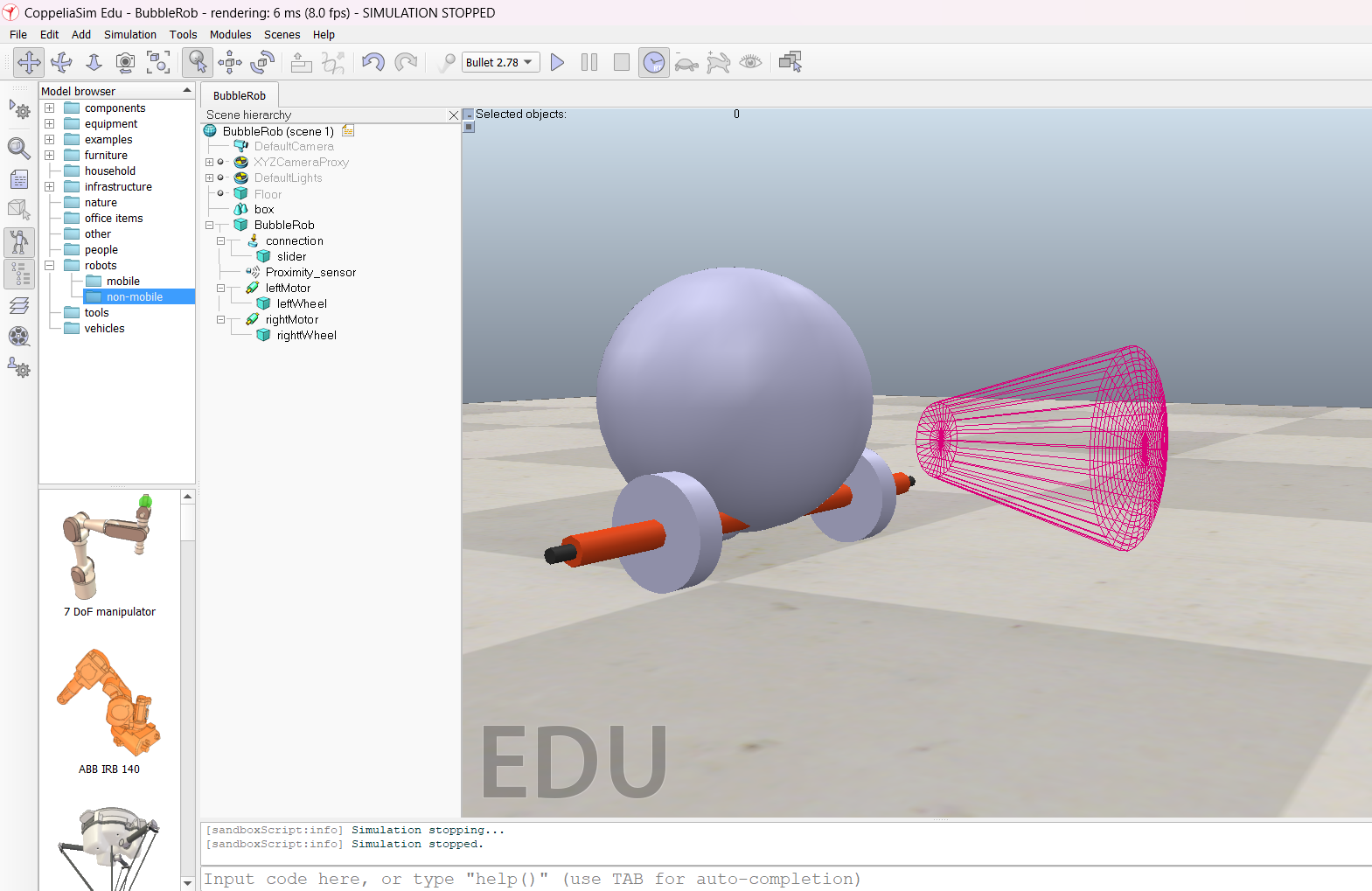Click the camera pan tool icon

click(x=29, y=63)
